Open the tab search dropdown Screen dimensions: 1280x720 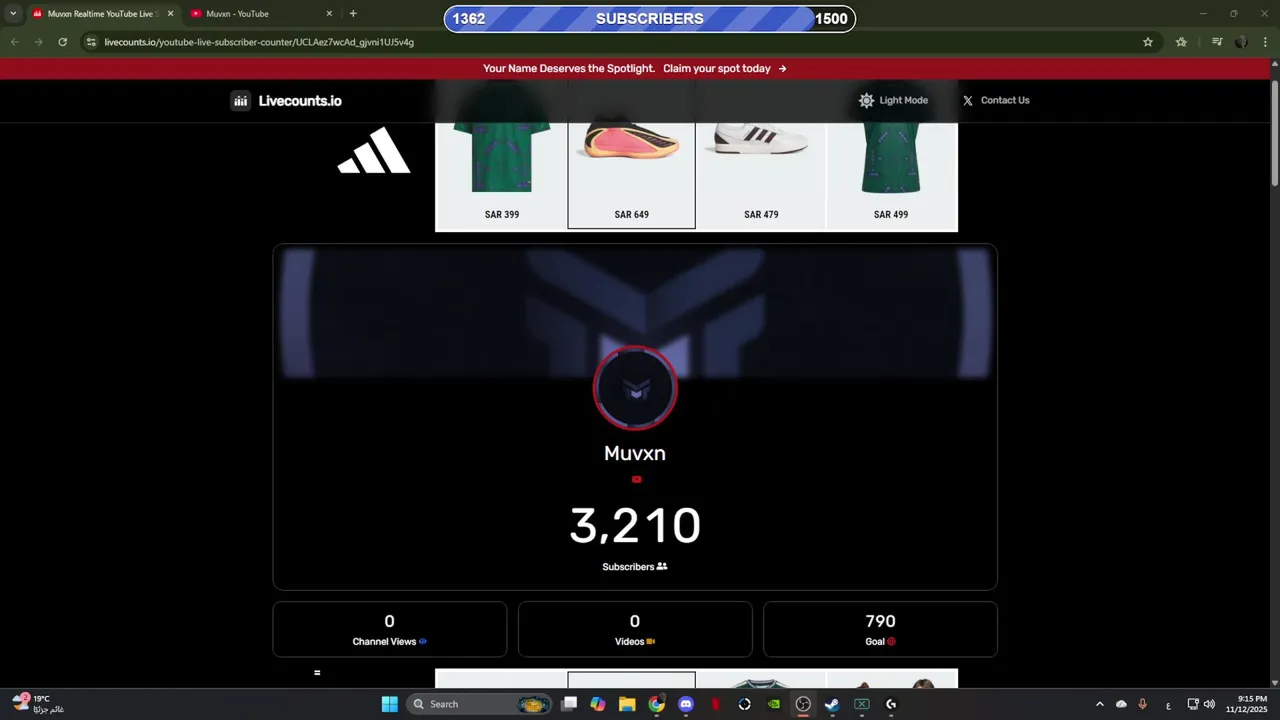(x=13, y=14)
